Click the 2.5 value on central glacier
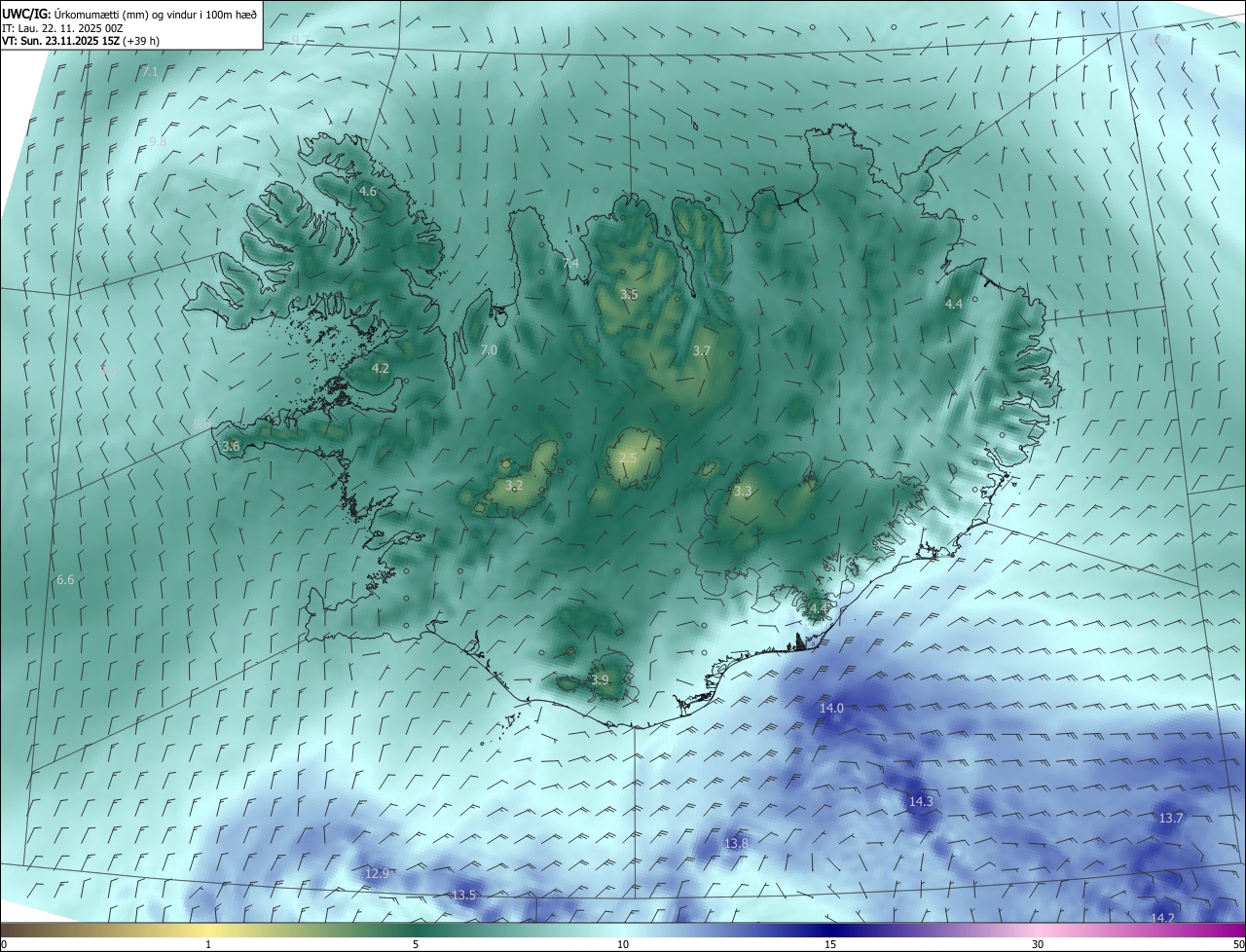This screenshot has height=952, width=1246. (x=628, y=458)
